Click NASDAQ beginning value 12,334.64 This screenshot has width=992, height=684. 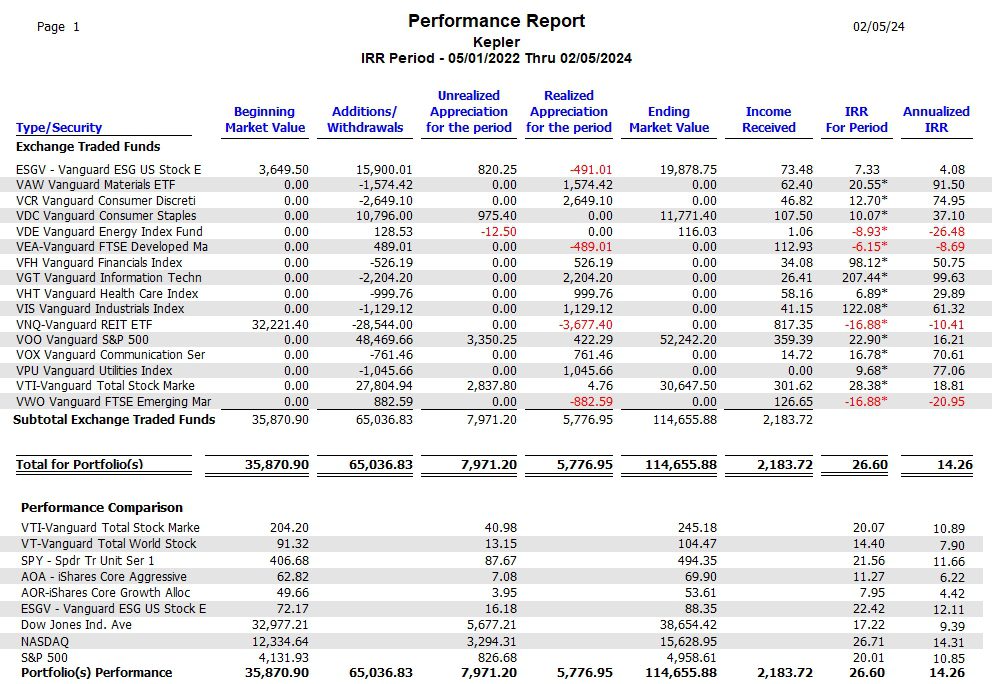point(280,642)
